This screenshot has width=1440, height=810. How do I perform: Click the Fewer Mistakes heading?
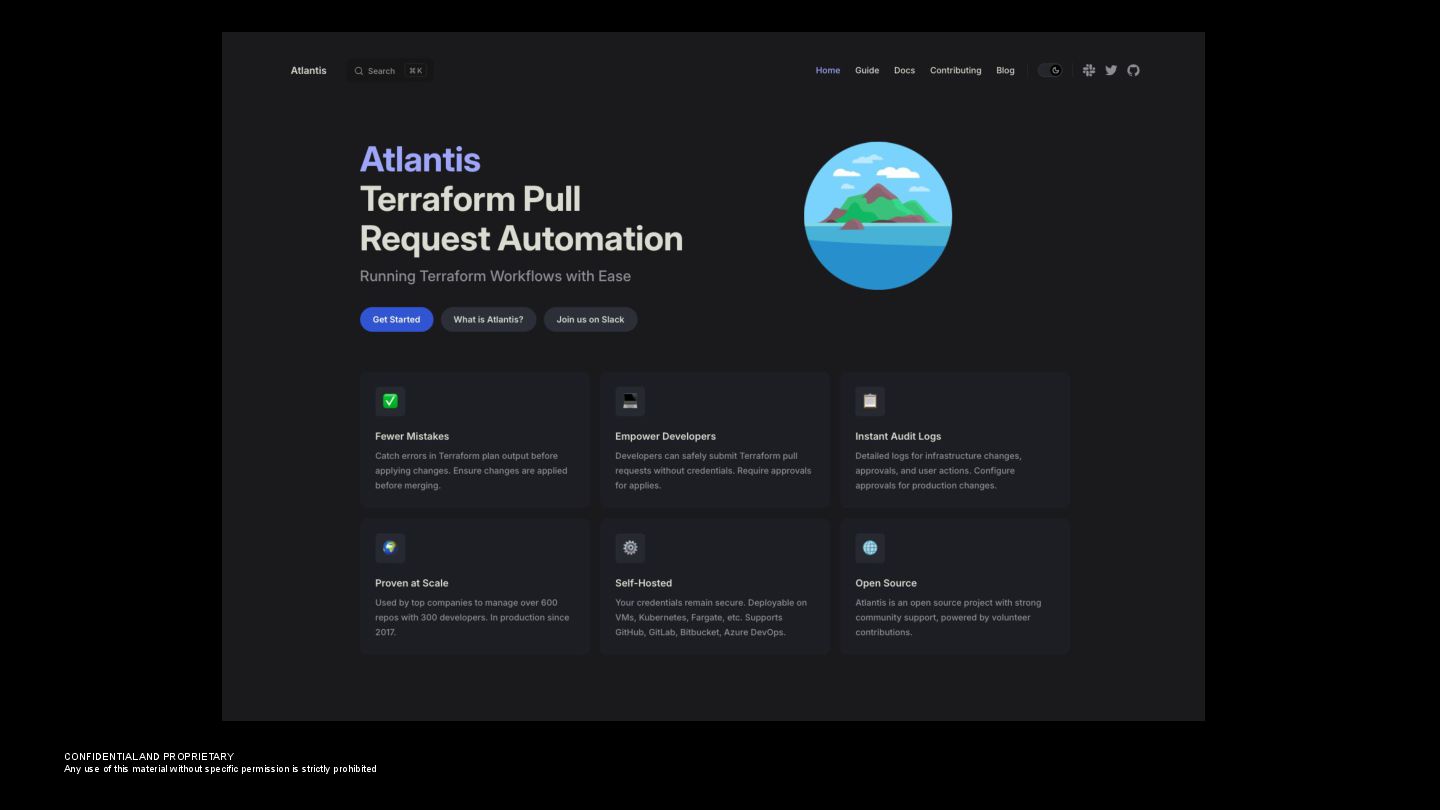(x=412, y=436)
